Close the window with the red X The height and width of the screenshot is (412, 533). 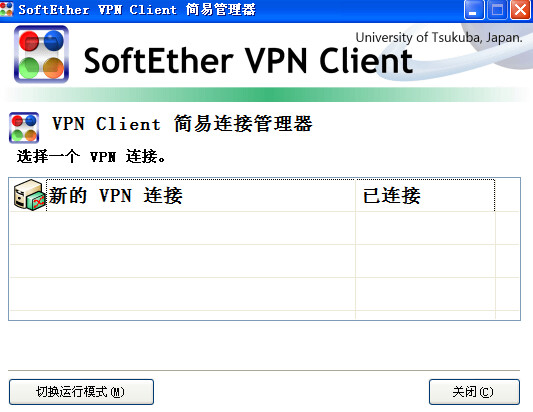click(520, 10)
